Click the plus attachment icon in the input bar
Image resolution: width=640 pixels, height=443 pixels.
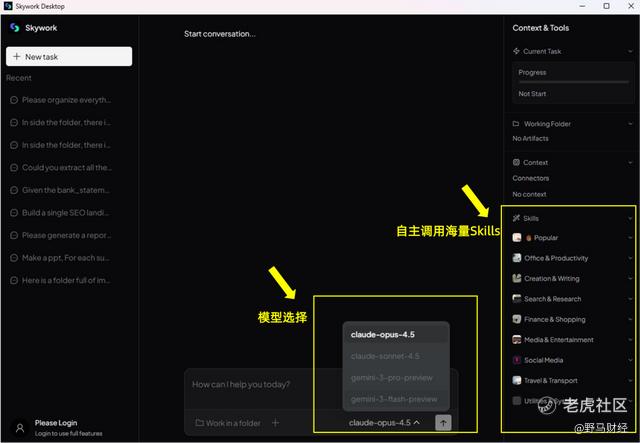tap(276, 423)
